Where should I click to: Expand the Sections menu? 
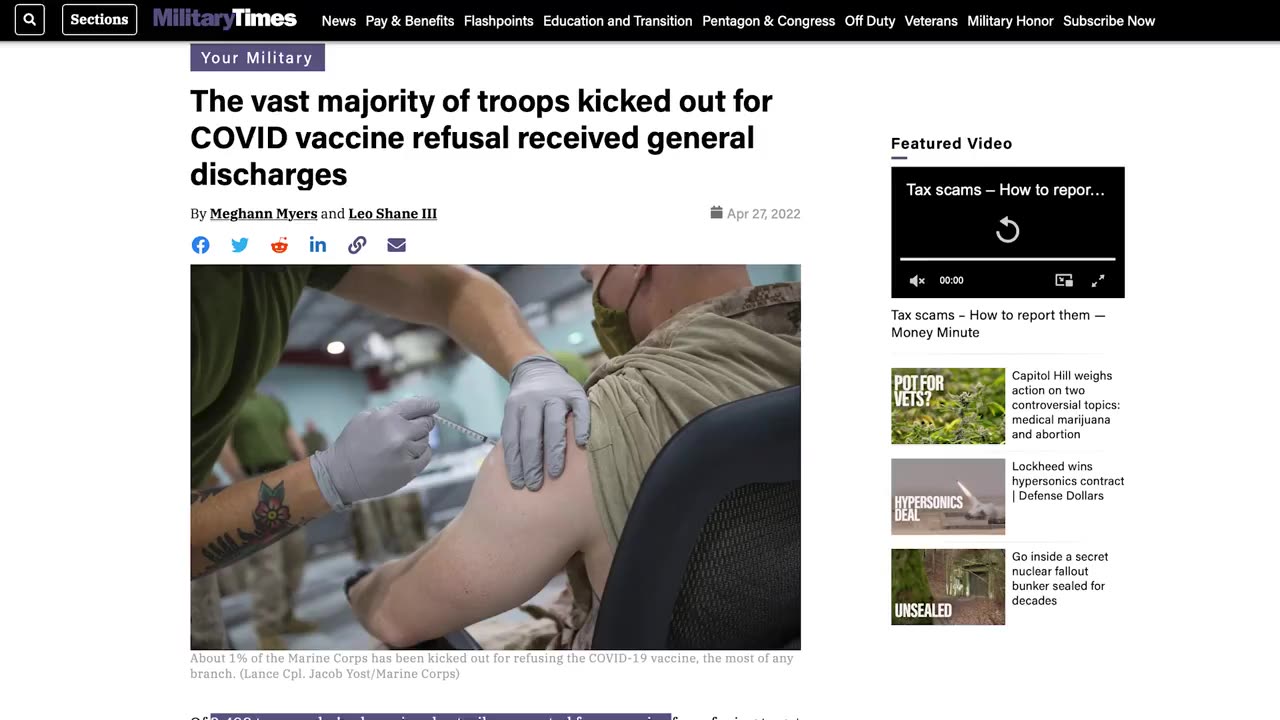99,20
